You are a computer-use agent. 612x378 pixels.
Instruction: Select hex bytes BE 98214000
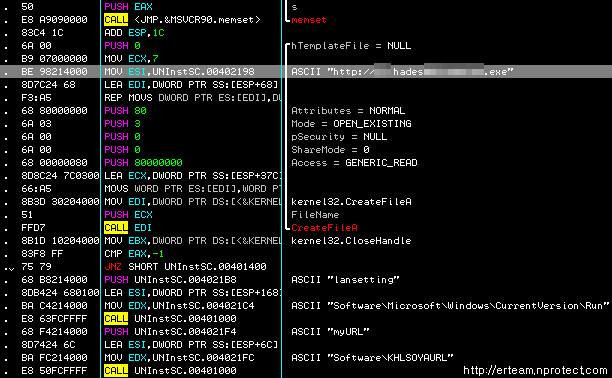click(54, 71)
